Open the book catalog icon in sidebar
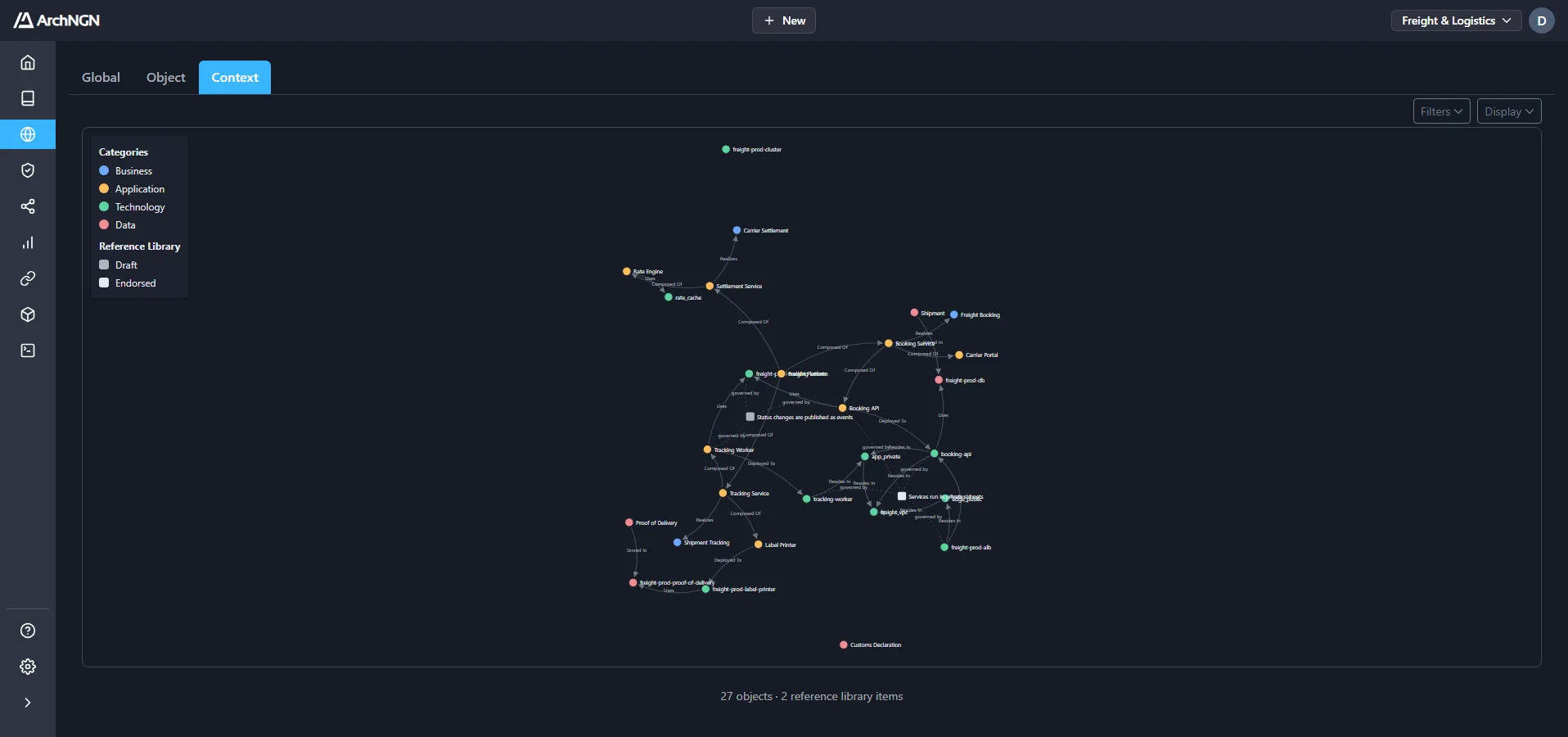Image resolution: width=1568 pixels, height=737 pixels. click(28, 98)
